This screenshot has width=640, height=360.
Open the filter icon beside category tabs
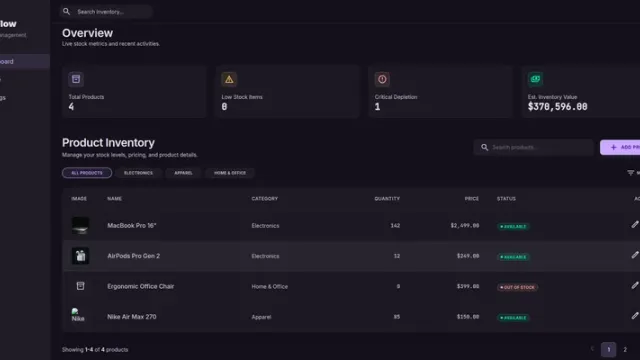[631, 173]
